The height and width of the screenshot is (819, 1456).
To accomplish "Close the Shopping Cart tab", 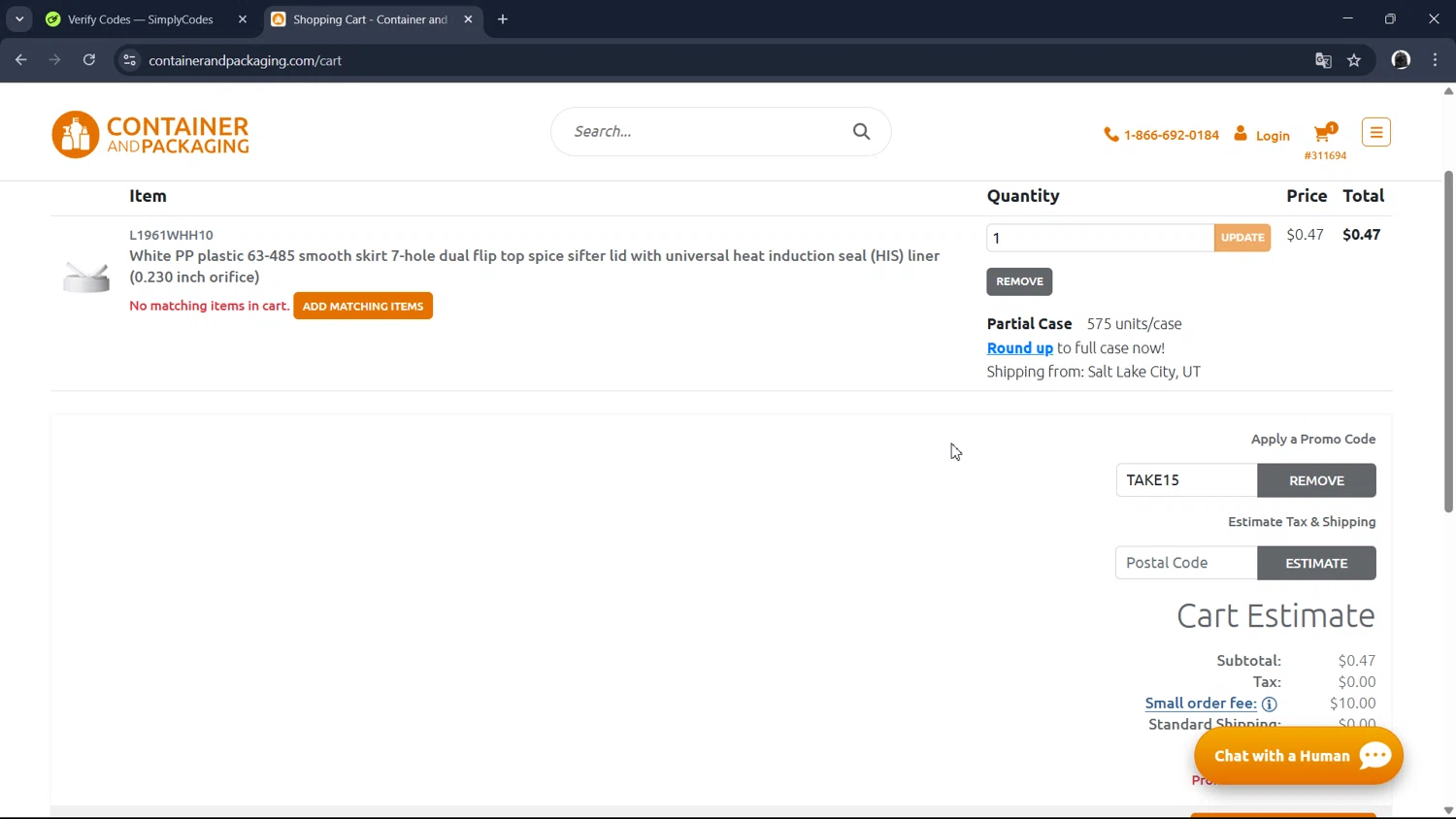I will (x=468, y=19).
